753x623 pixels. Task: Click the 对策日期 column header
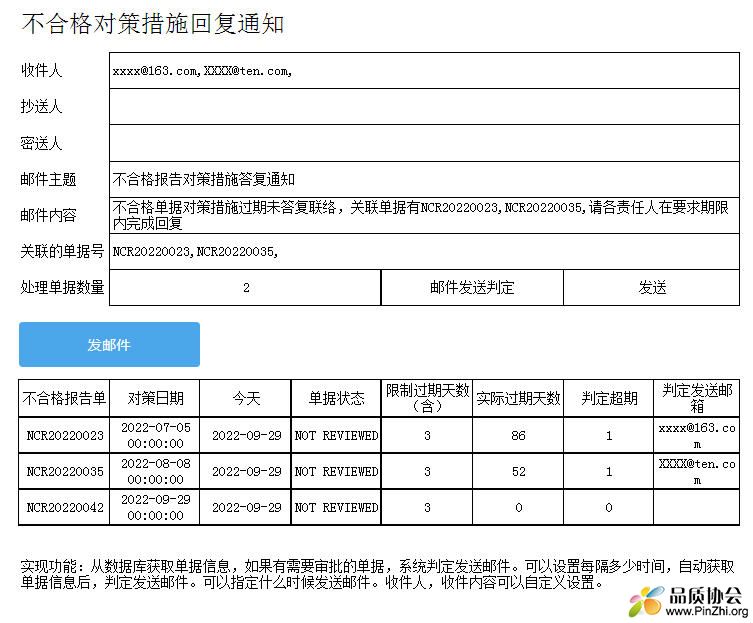(x=155, y=398)
